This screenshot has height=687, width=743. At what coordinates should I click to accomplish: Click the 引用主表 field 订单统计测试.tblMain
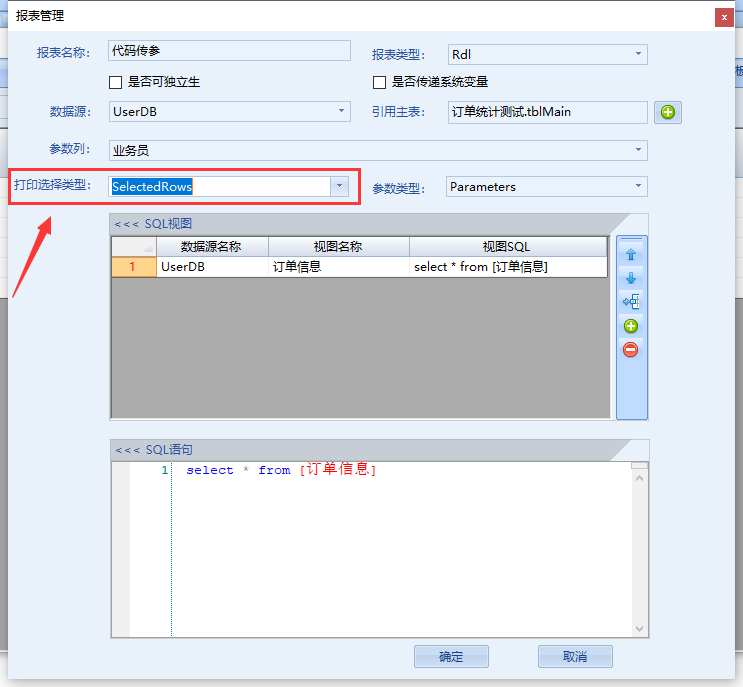click(x=547, y=112)
